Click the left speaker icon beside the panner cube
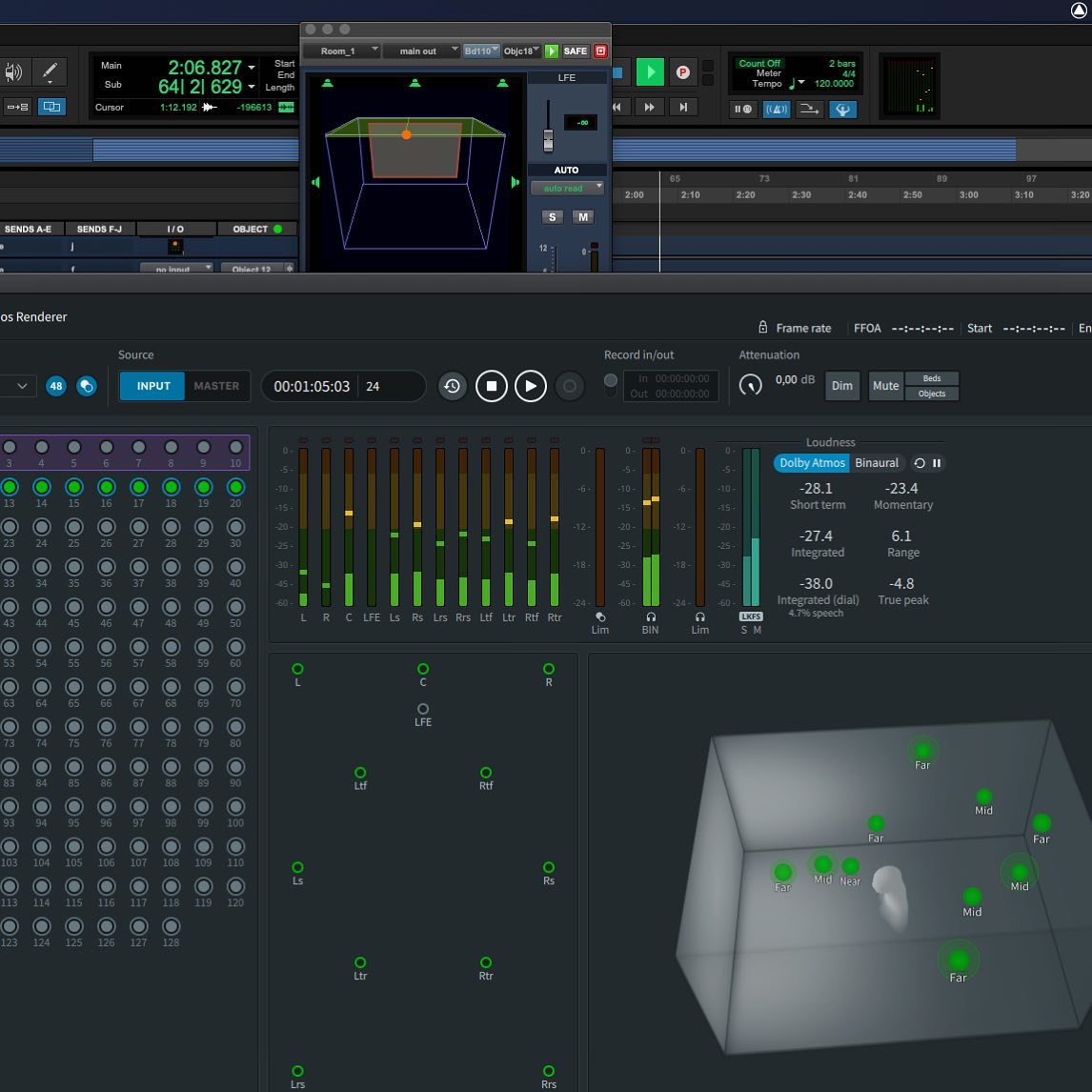This screenshot has width=1092, height=1092. [x=316, y=182]
